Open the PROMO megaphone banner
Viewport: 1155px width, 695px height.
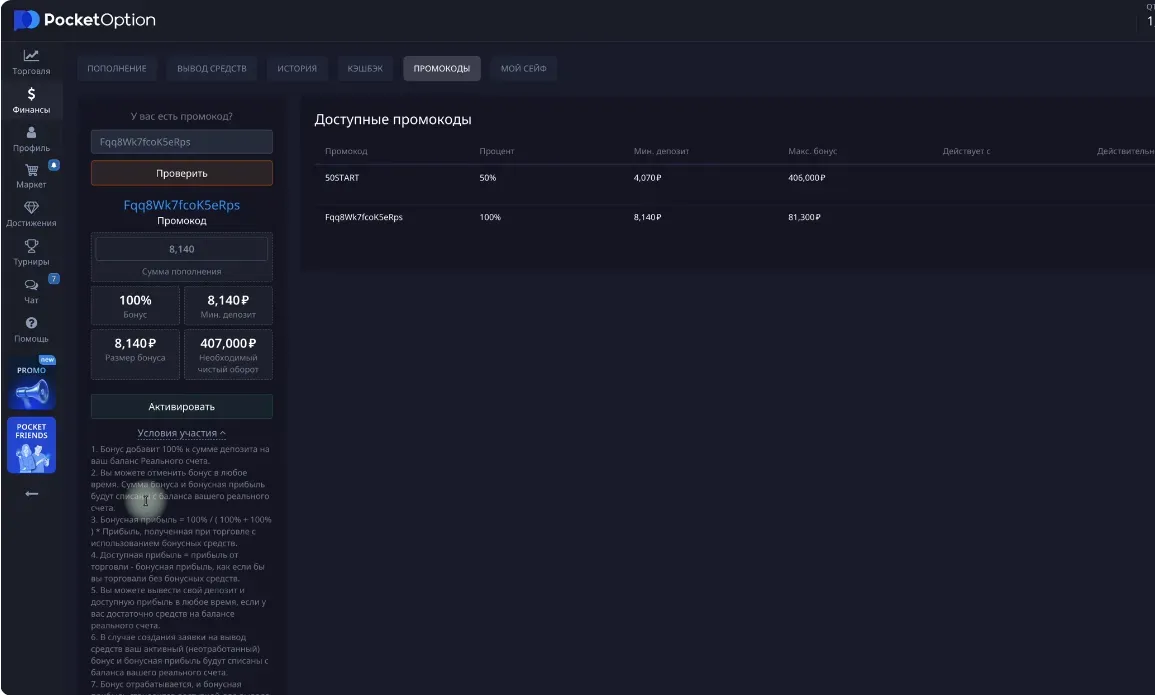(x=31, y=385)
